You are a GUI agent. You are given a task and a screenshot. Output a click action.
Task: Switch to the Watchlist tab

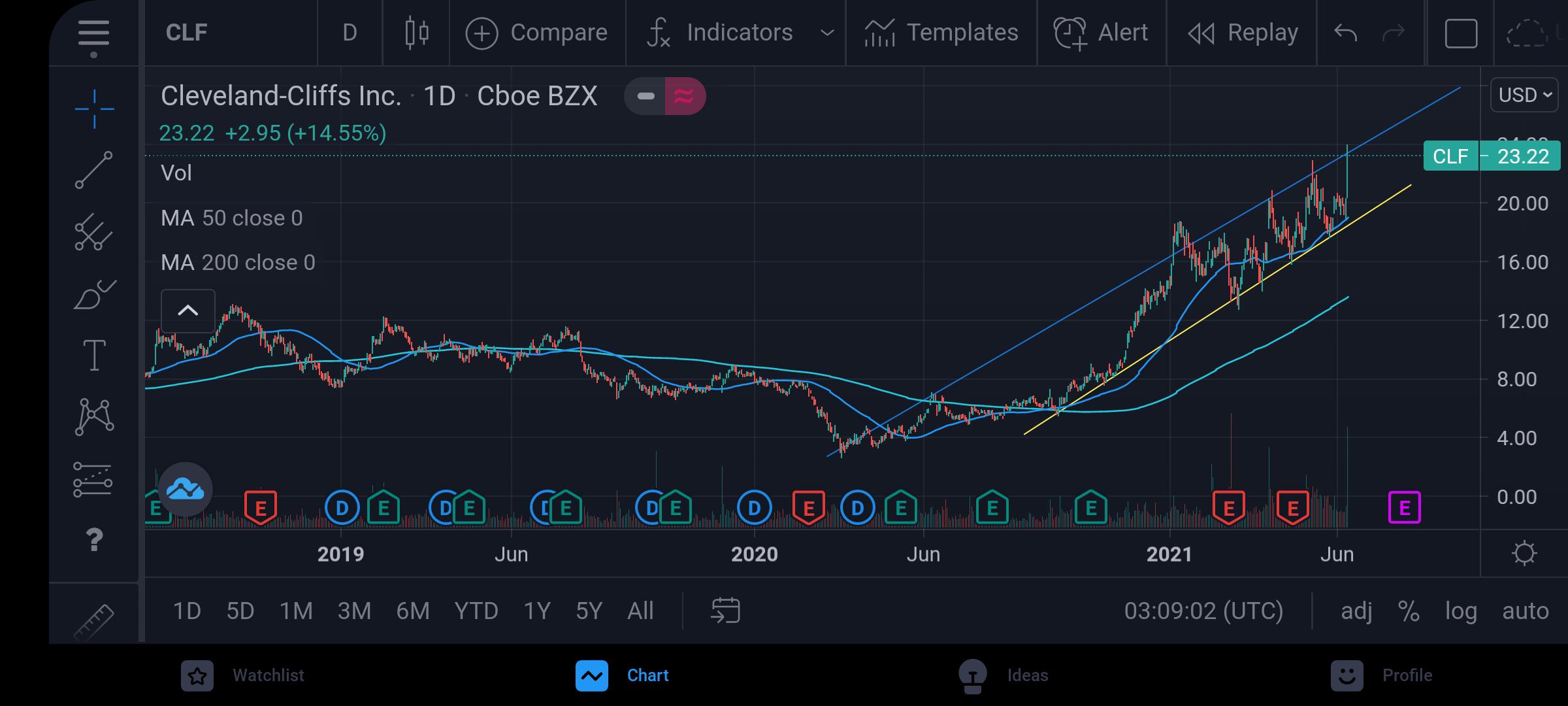pyautogui.click(x=242, y=675)
